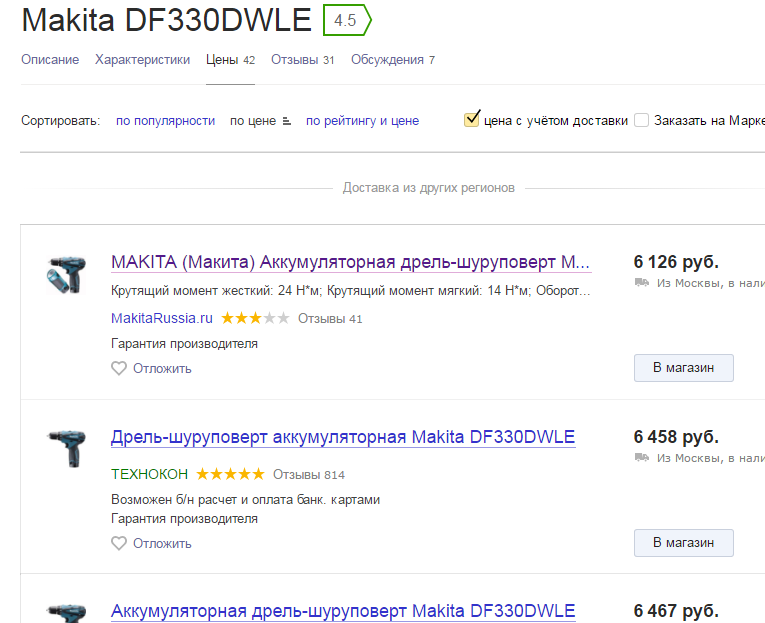Viewport: 765px width, 623px height.
Task: Click the 6 458 руб. price
Action: [x=676, y=437]
